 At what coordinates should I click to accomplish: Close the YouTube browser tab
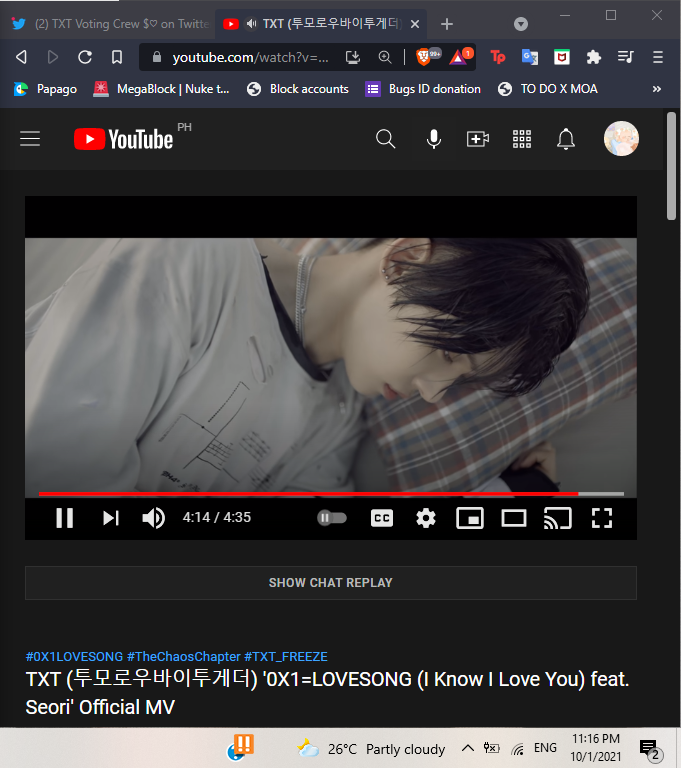(x=414, y=24)
